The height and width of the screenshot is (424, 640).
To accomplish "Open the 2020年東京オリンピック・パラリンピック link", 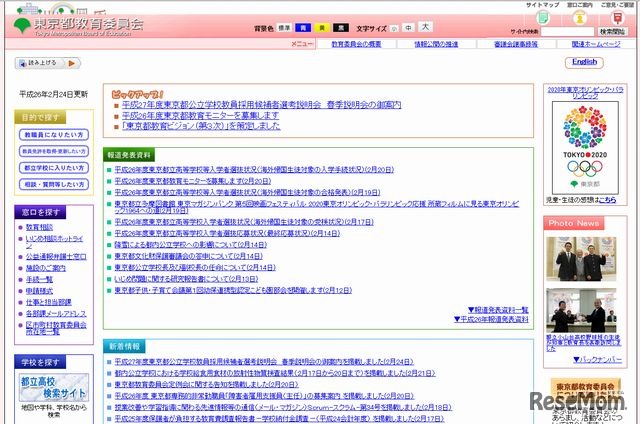I will click(585, 93).
